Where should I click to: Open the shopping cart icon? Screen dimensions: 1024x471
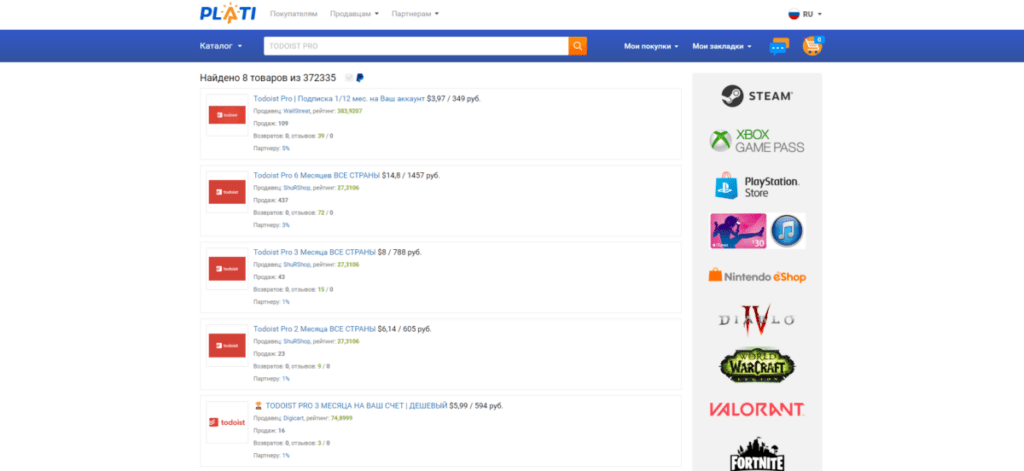tap(813, 46)
